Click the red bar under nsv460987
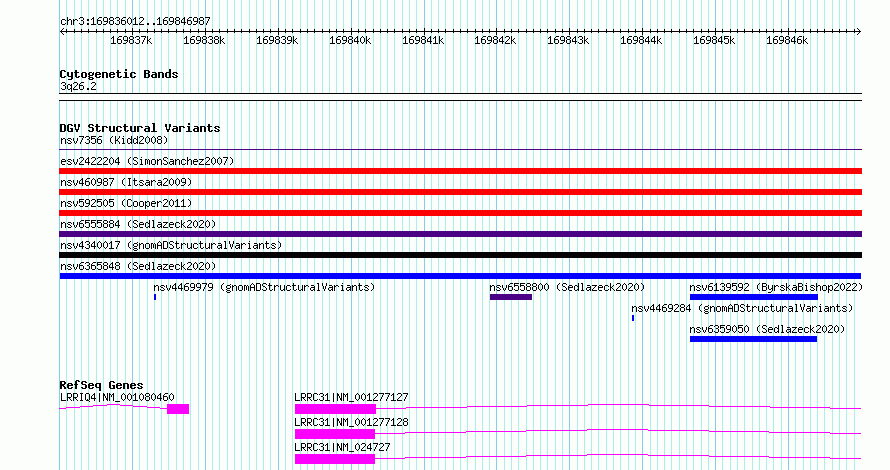This screenshot has width=890, height=470. [460, 192]
